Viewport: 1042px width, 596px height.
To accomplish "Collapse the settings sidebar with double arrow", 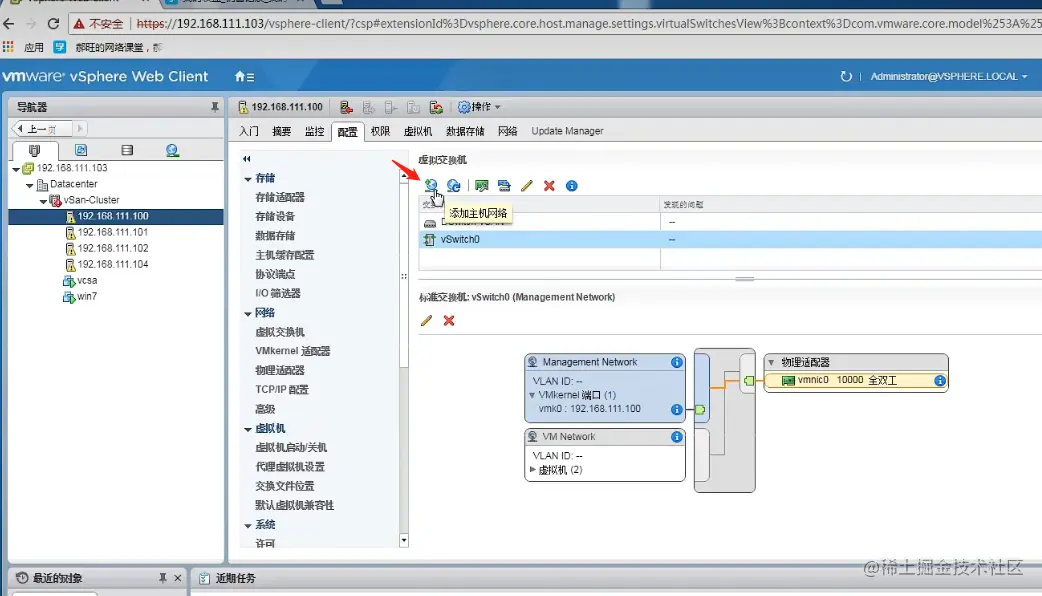I will pyautogui.click(x=247, y=159).
